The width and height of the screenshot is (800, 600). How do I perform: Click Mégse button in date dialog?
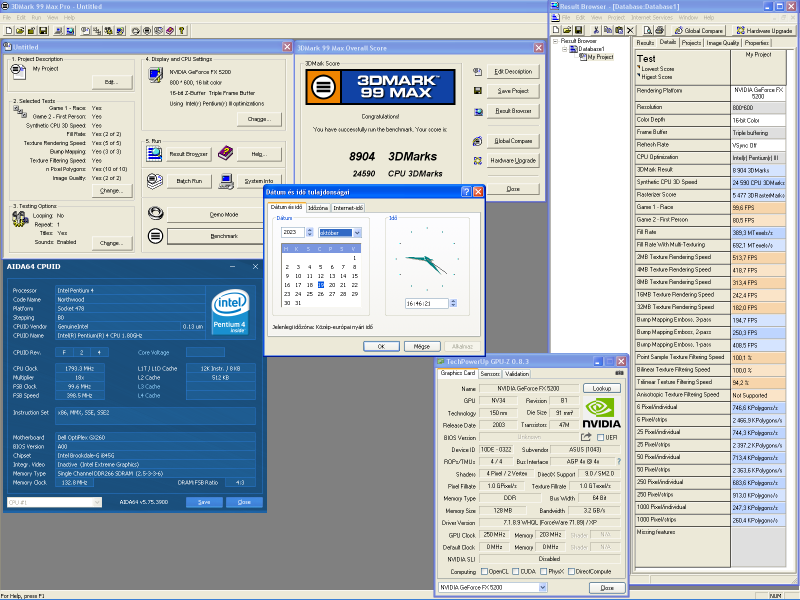[421, 346]
